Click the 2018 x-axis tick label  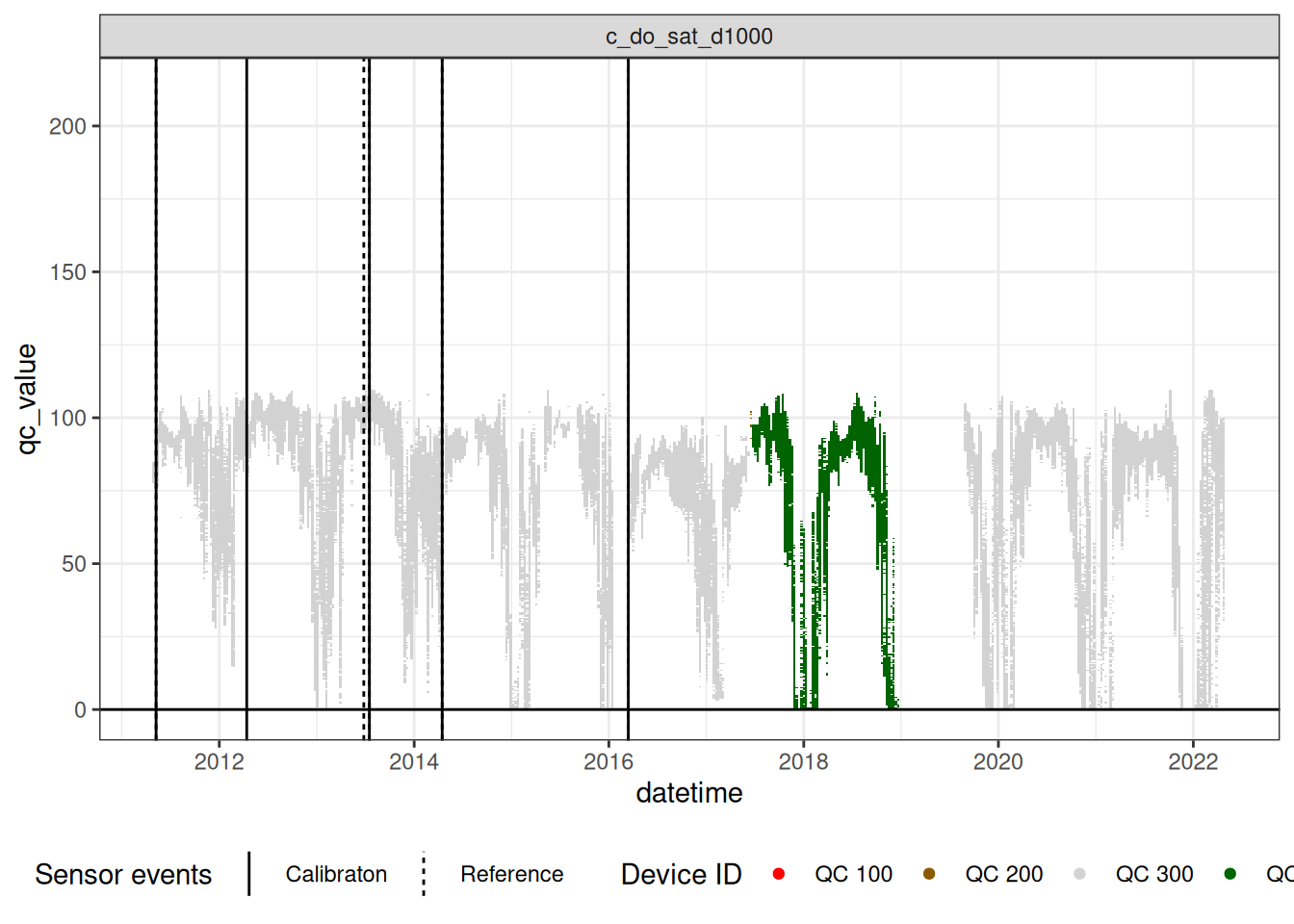pyautogui.click(x=803, y=762)
